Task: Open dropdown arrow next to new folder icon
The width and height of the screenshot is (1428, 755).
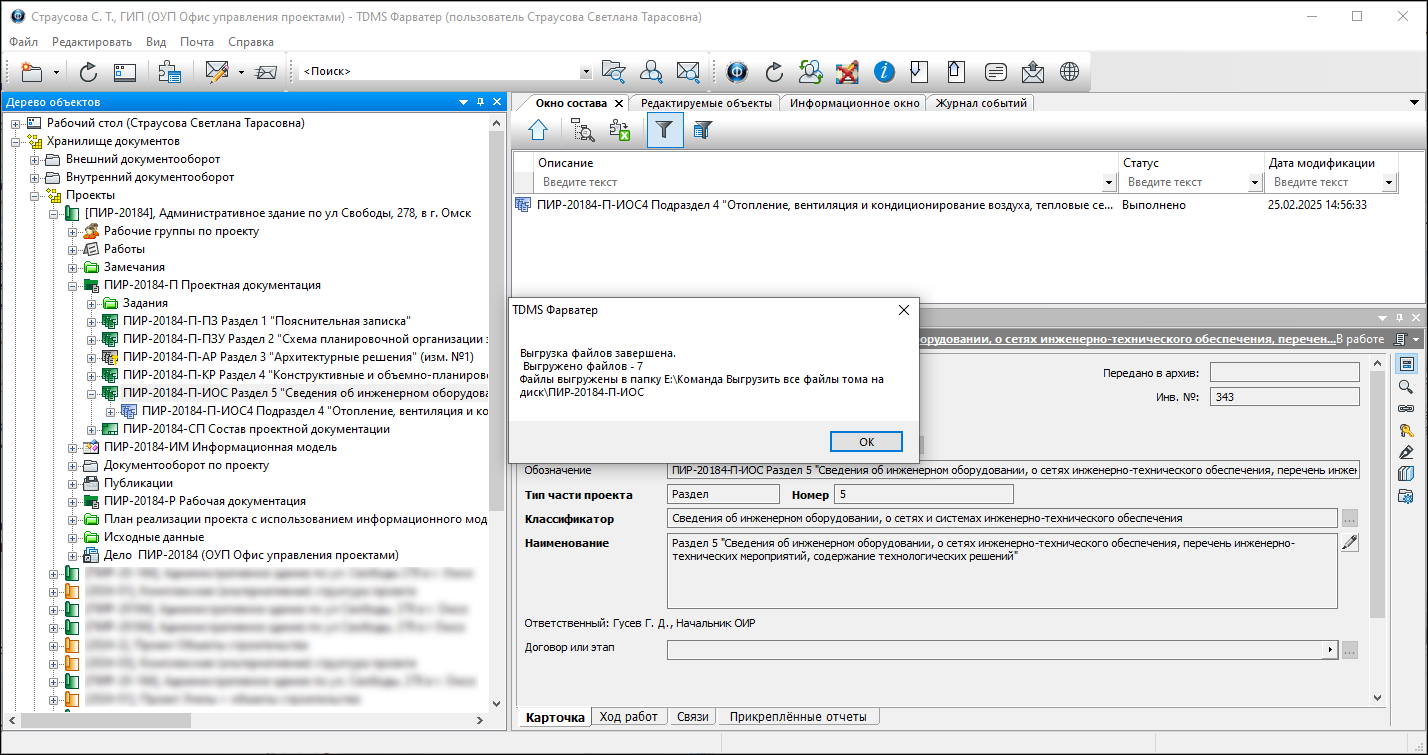Action: [x=56, y=72]
